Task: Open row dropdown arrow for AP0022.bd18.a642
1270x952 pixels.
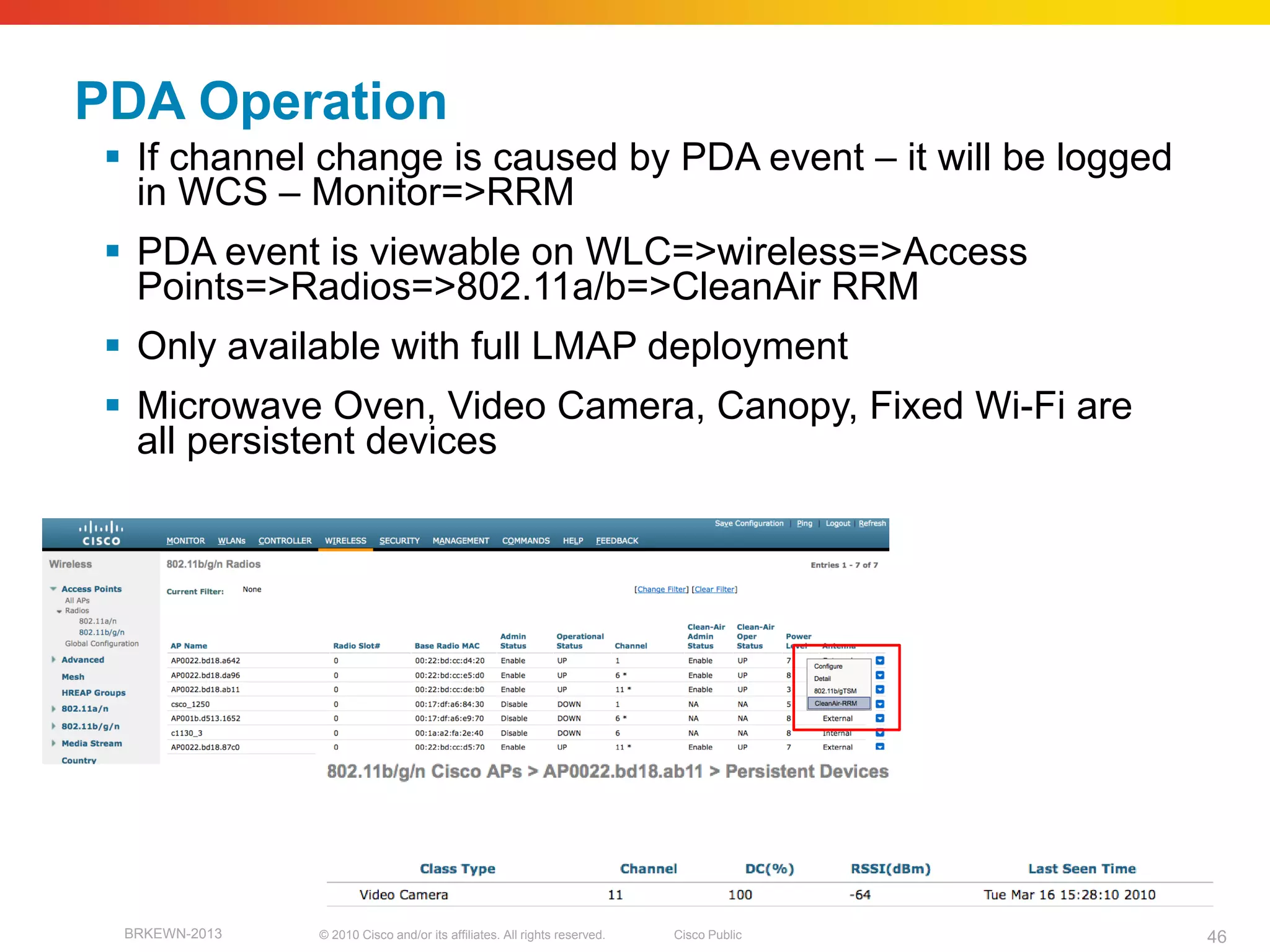Action: (880, 661)
